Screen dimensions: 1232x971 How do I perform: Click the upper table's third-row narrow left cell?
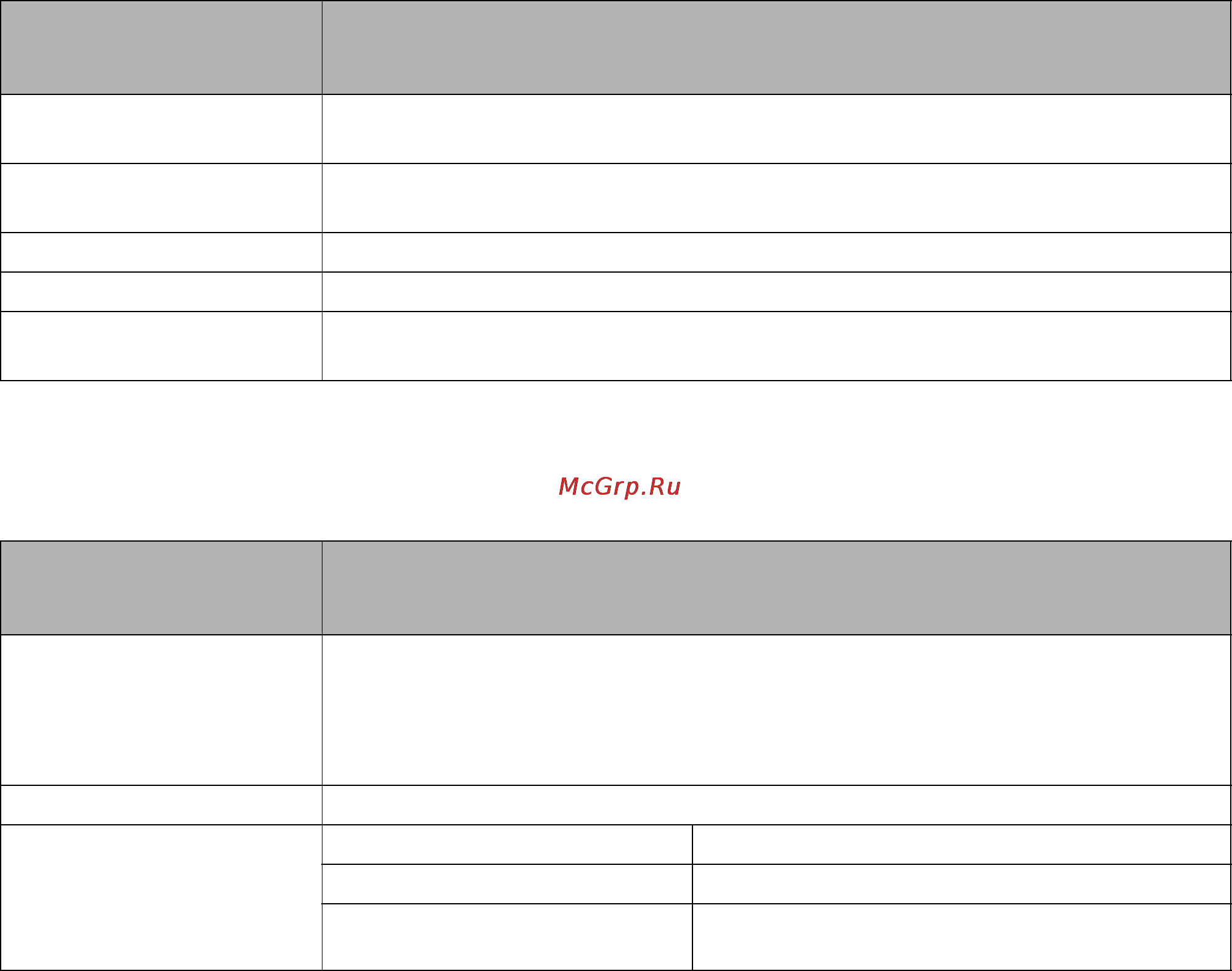(161, 252)
